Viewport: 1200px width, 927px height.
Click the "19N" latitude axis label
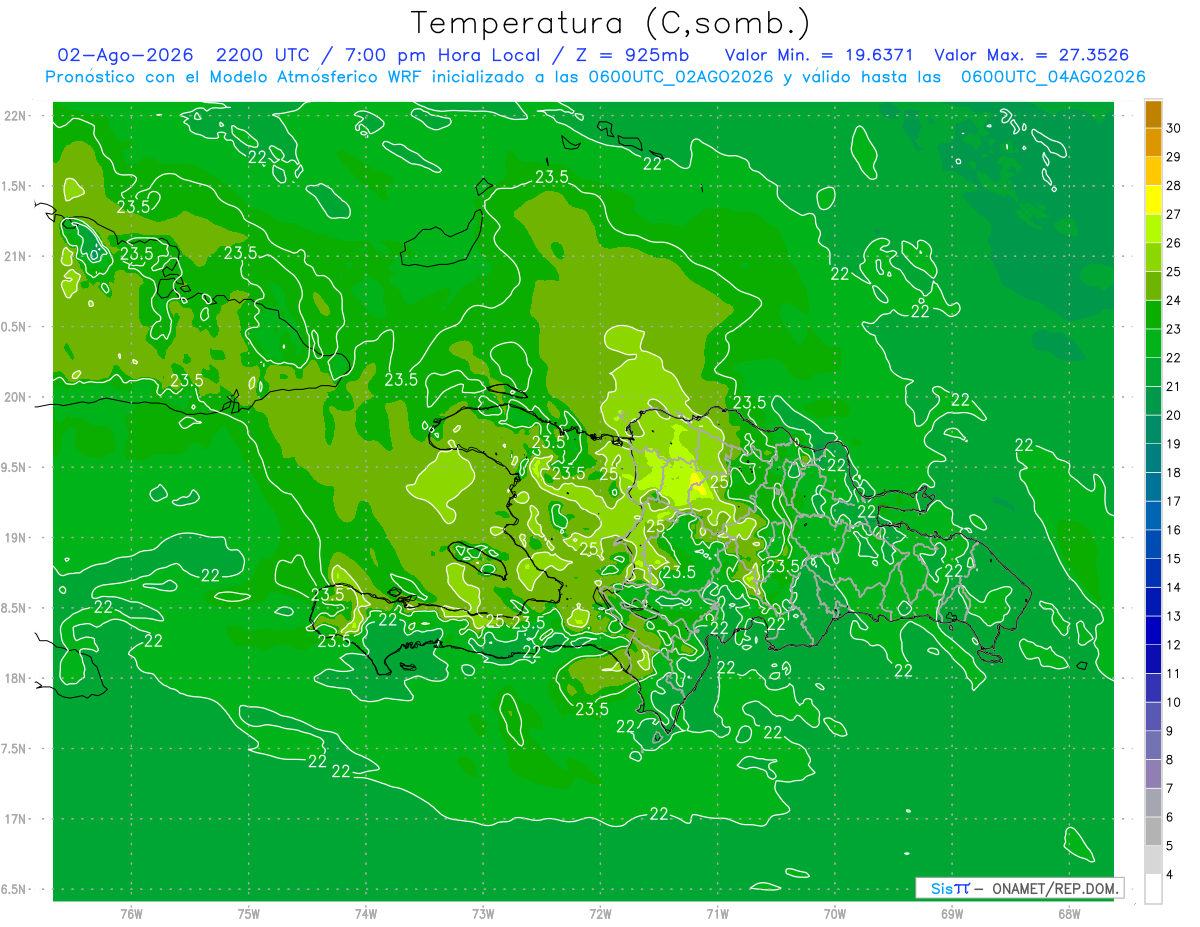[x=15, y=538]
